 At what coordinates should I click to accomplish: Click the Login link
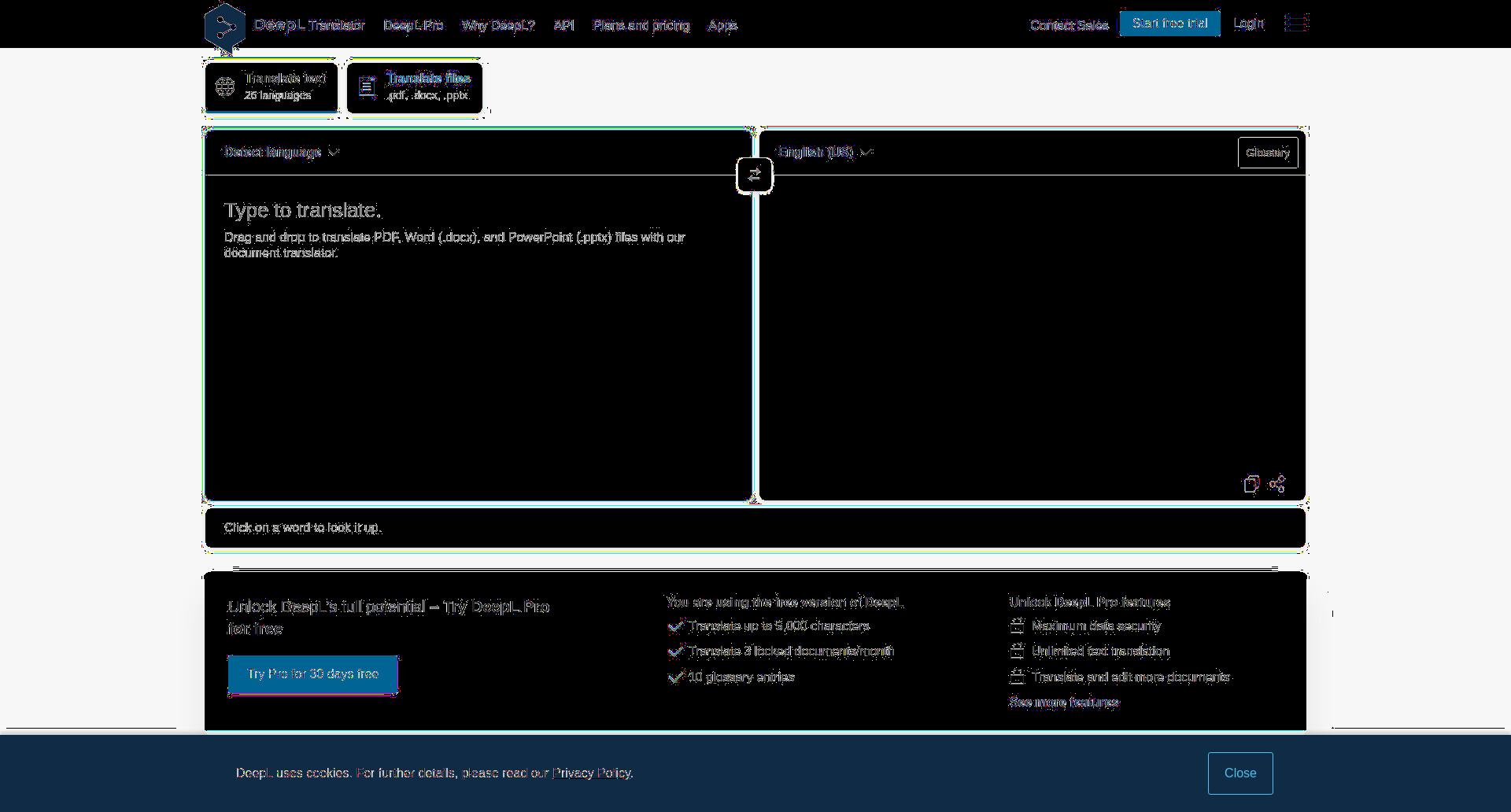pyautogui.click(x=1248, y=24)
